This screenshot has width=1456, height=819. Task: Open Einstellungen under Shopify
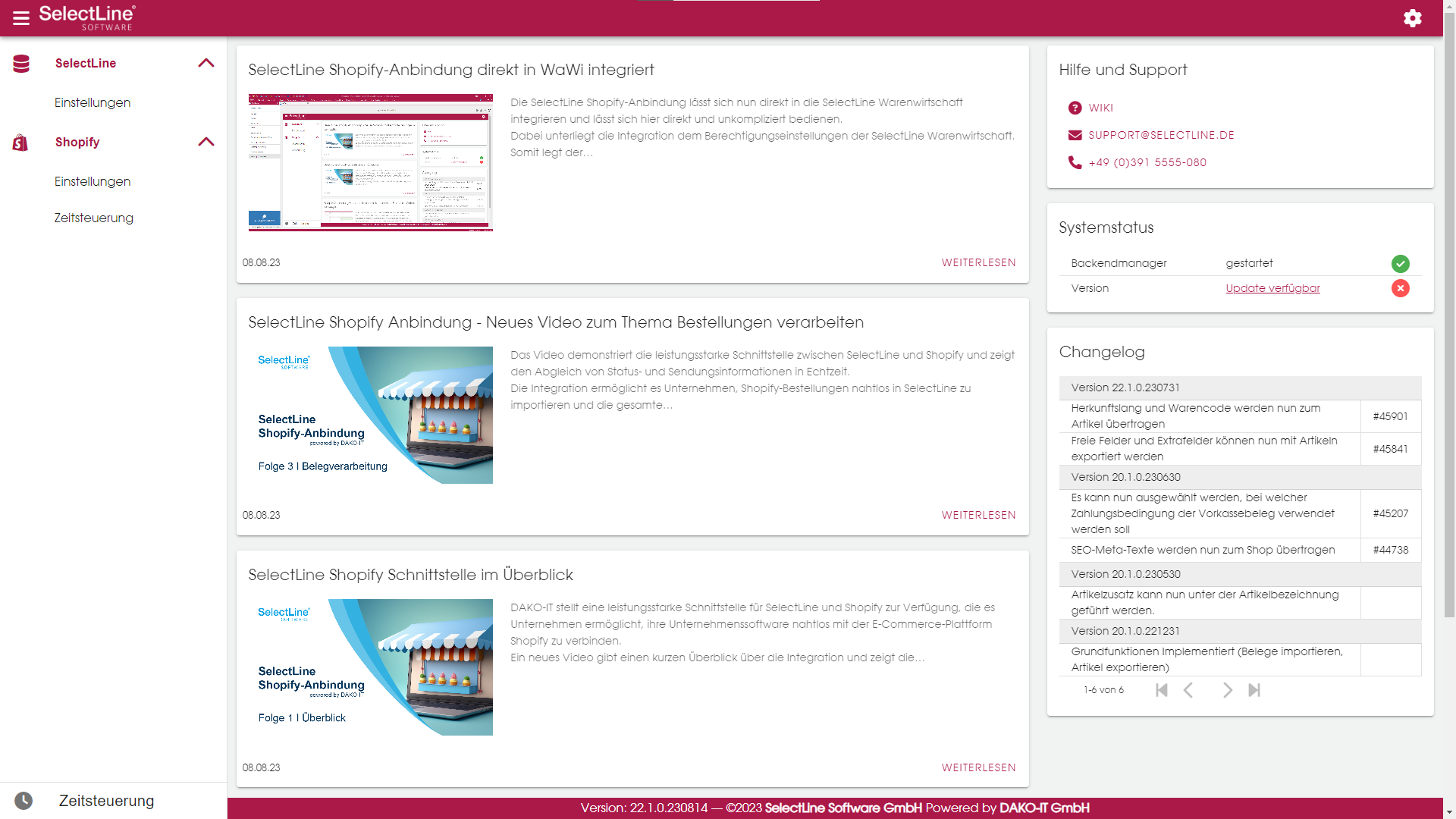point(93,182)
